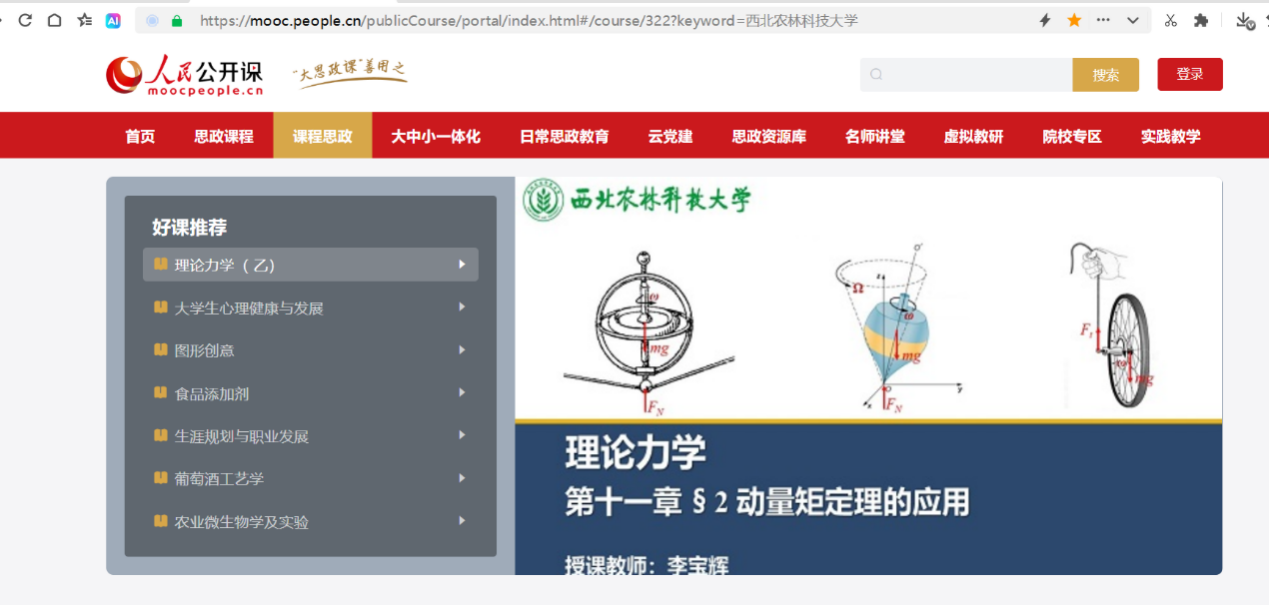
Task: Expand the address bar dropdown chevron
Action: [x=1132, y=20]
